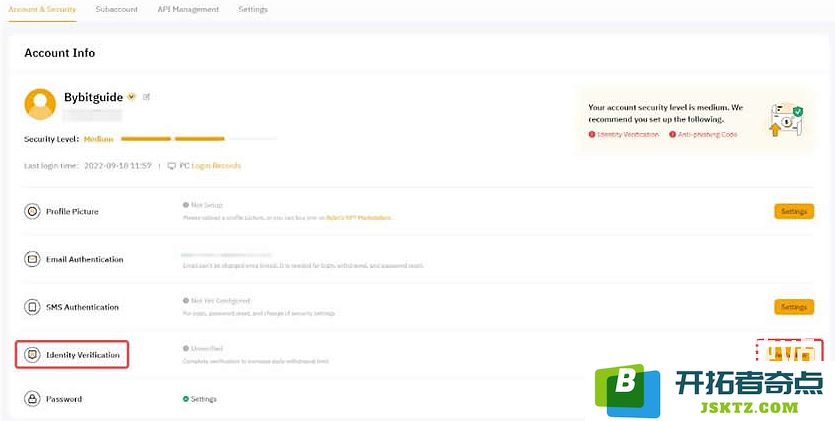This screenshot has height=421, width=835.
Task: Click the Email Authentication label
Action: [x=84, y=259]
